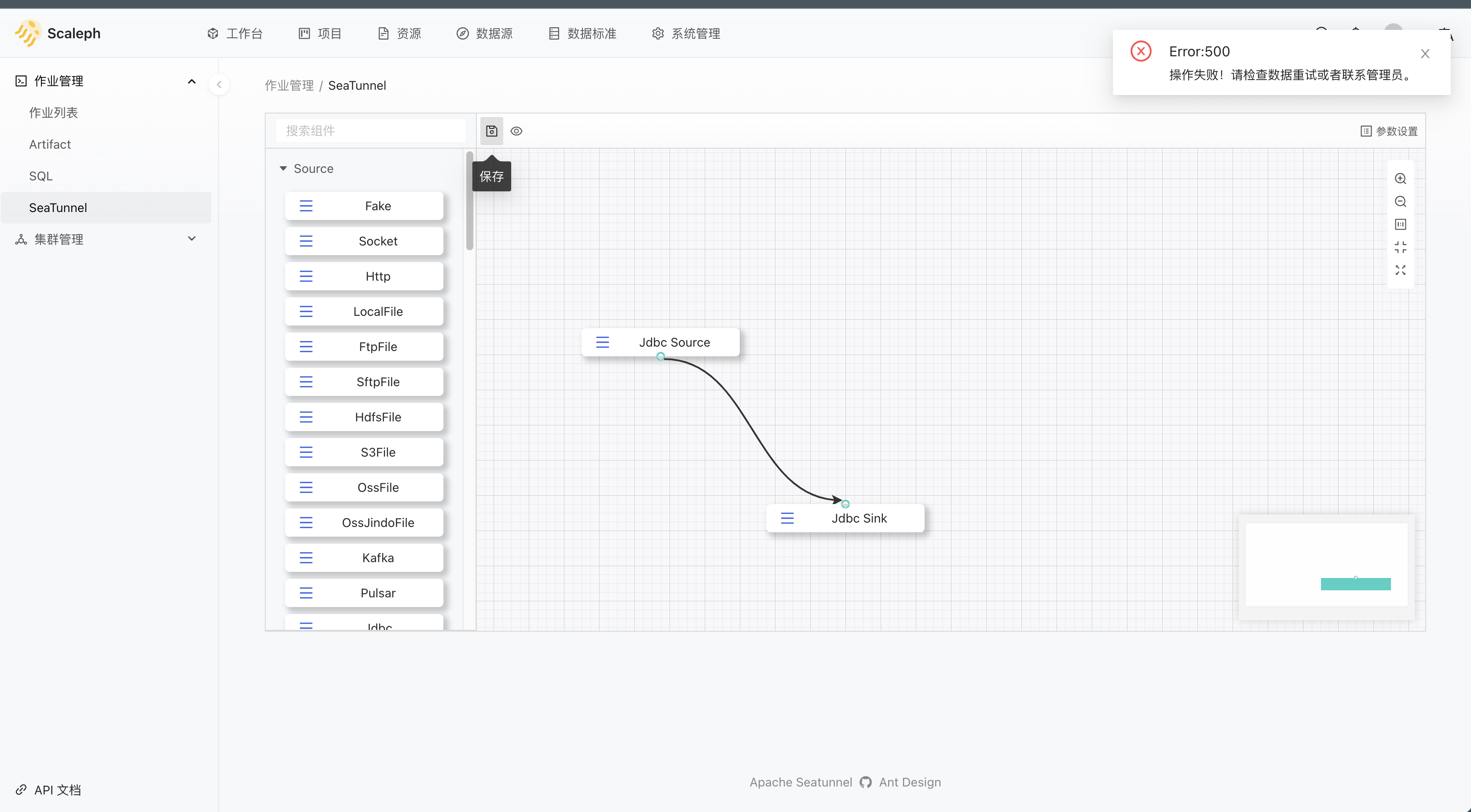Select the Jdbc Sink node on canvas
The height and width of the screenshot is (812, 1471).
845,518
